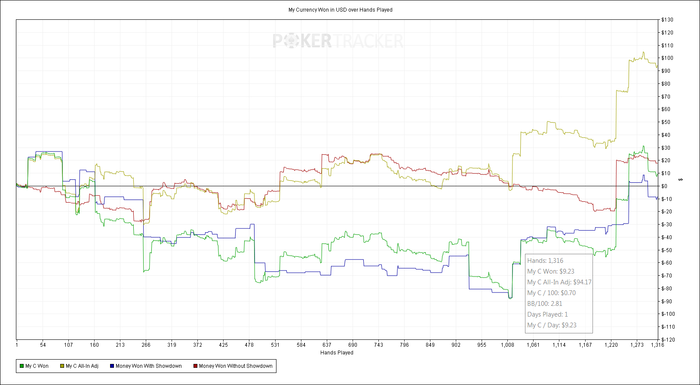700x385 pixels.
Task: Click the green My C Won legend swatch
Action: pyautogui.click(x=22, y=366)
